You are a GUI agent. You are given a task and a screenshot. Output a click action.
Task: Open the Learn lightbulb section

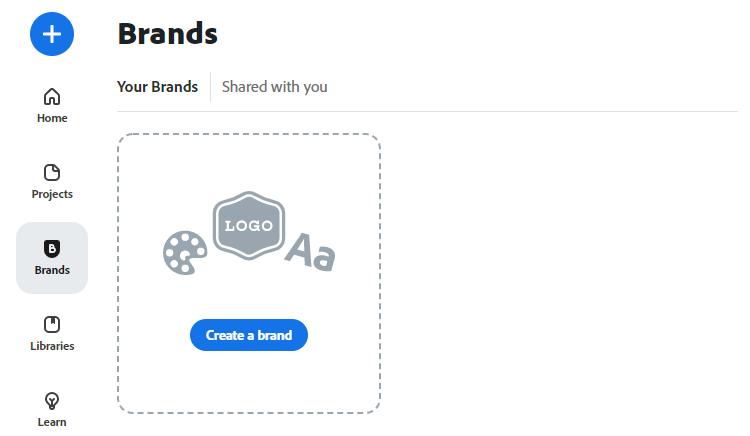pyautogui.click(x=52, y=401)
